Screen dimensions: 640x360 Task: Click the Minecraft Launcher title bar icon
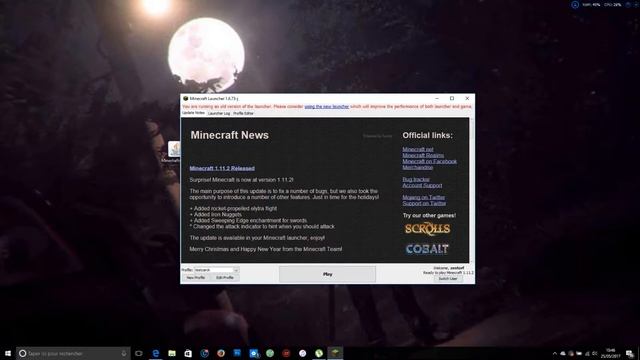[x=185, y=98]
